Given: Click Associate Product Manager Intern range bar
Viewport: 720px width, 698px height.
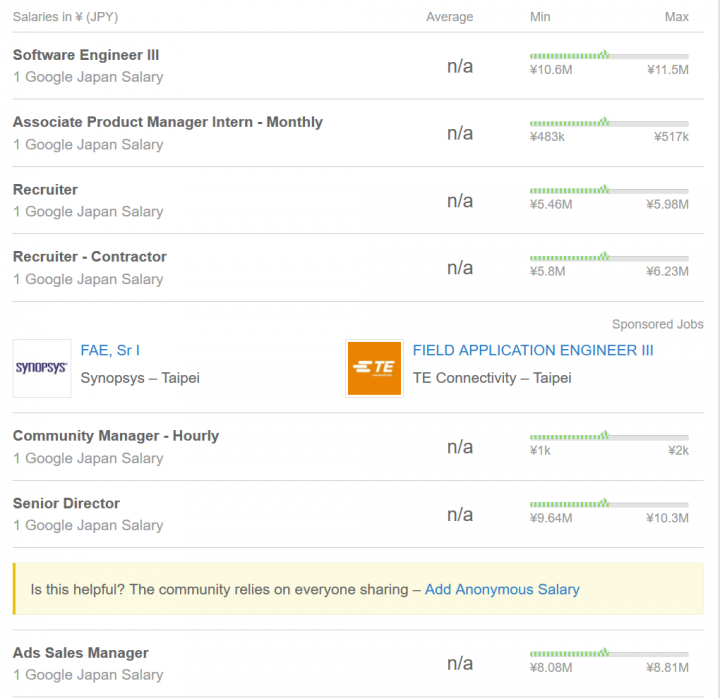Looking at the screenshot, I should pyautogui.click(x=609, y=123).
